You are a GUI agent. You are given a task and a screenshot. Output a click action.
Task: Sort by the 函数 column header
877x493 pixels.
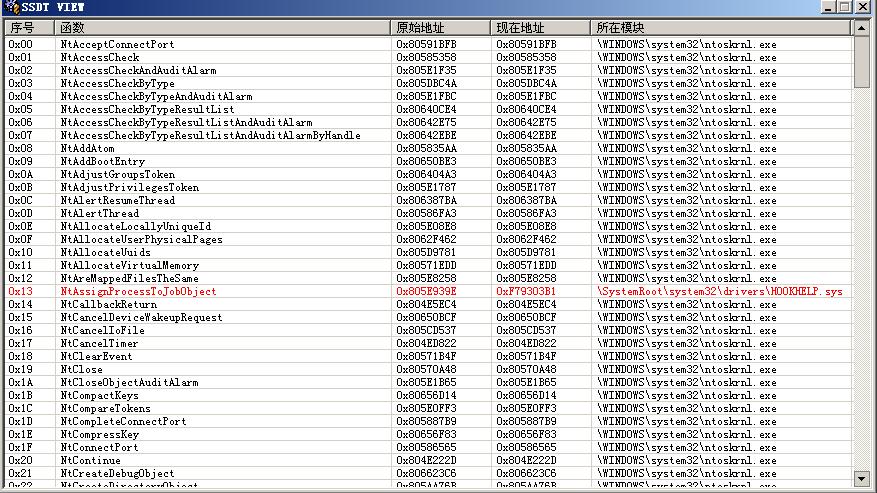[x=222, y=27]
